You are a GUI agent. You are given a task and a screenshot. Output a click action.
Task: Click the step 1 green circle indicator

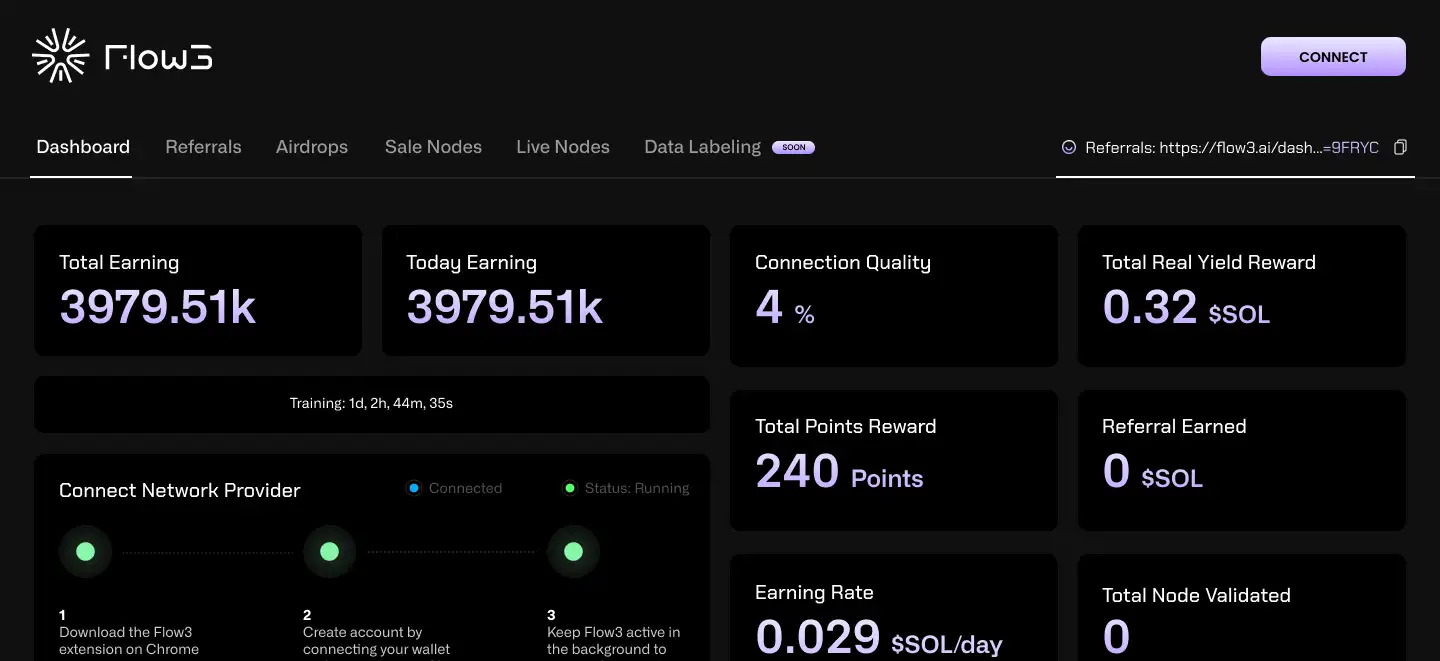click(85, 551)
